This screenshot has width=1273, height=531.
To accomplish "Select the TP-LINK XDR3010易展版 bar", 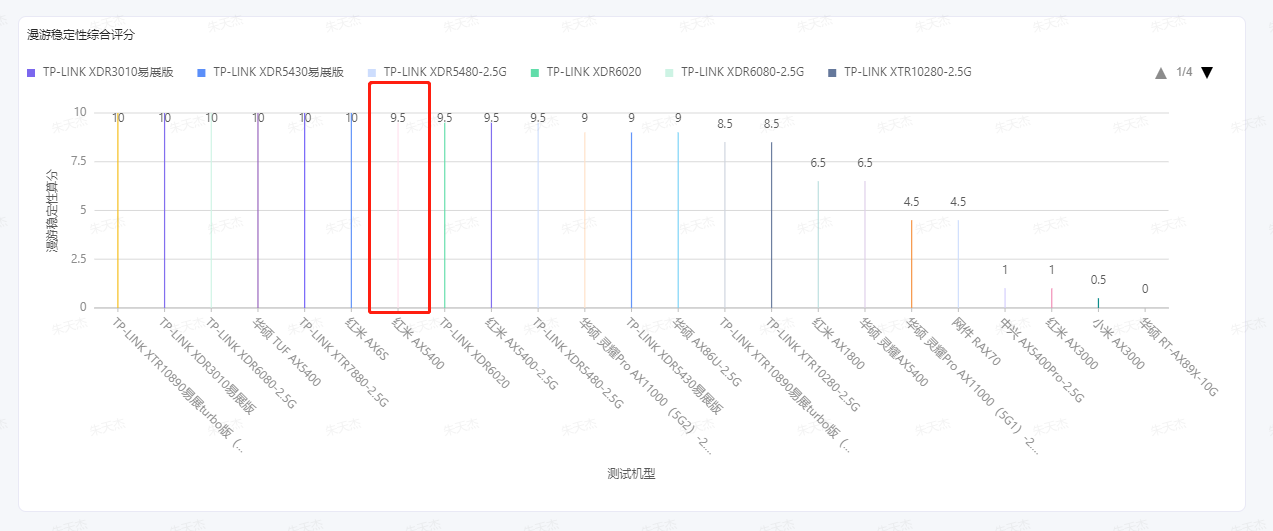I will click(x=164, y=210).
